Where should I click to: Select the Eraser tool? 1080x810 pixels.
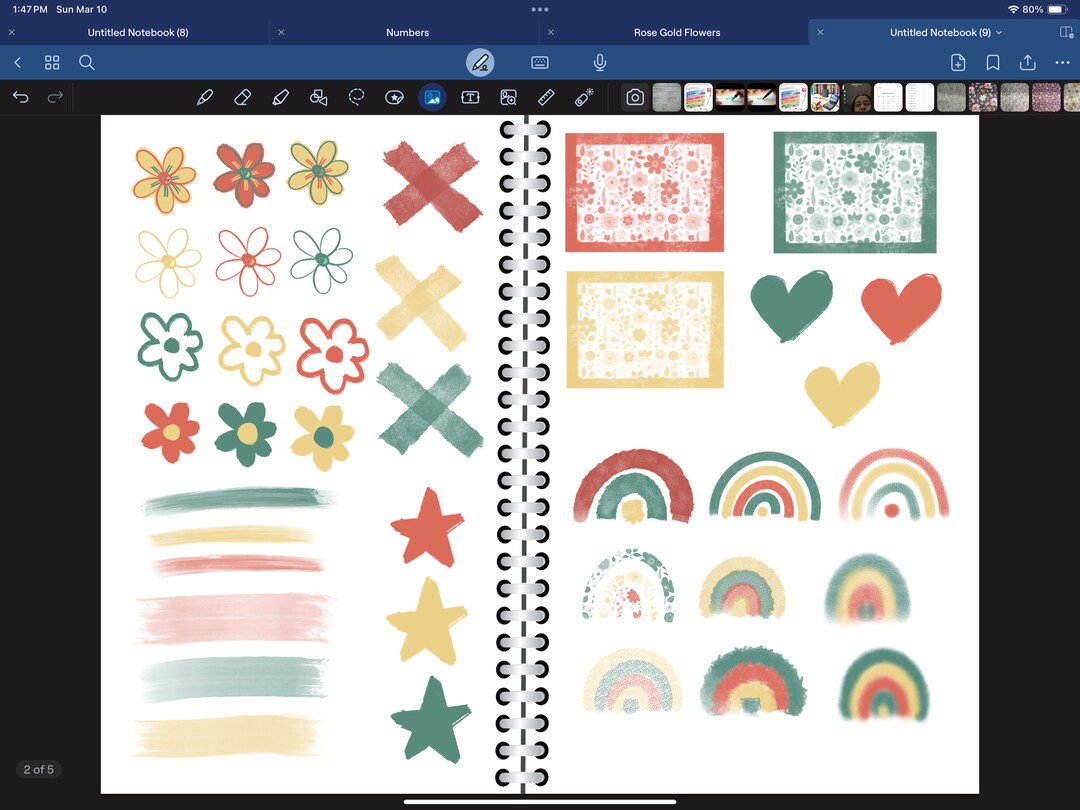click(243, 97)
